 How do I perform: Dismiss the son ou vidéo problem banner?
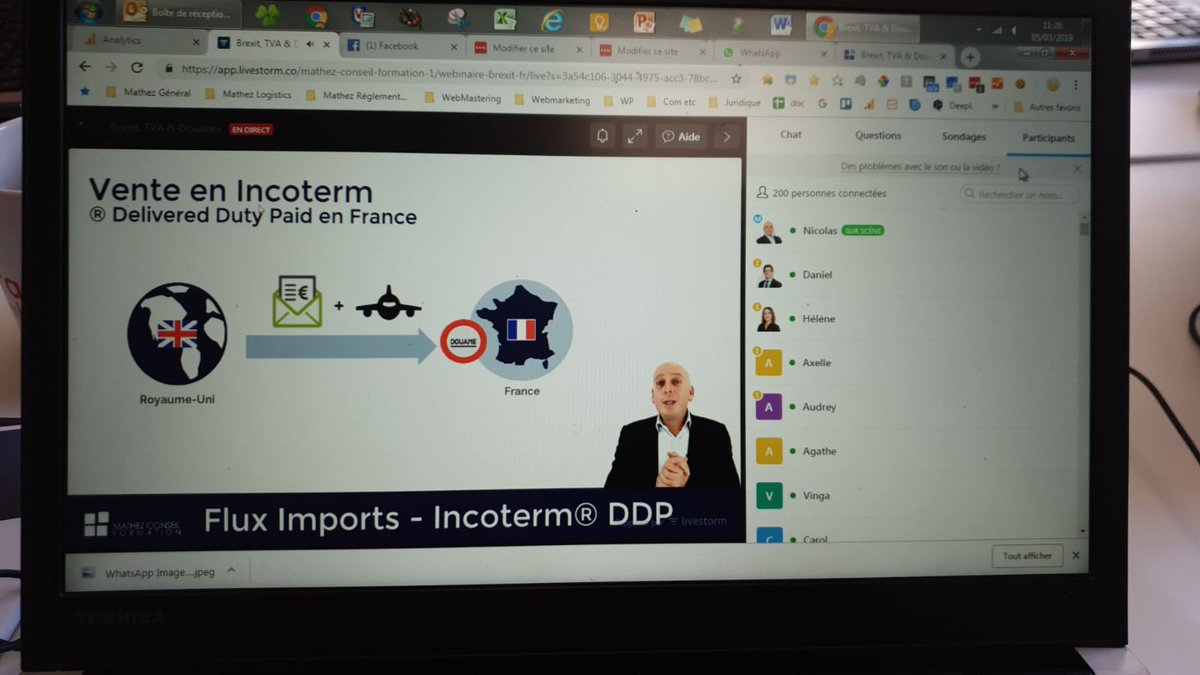click(x=1077, y=167)
